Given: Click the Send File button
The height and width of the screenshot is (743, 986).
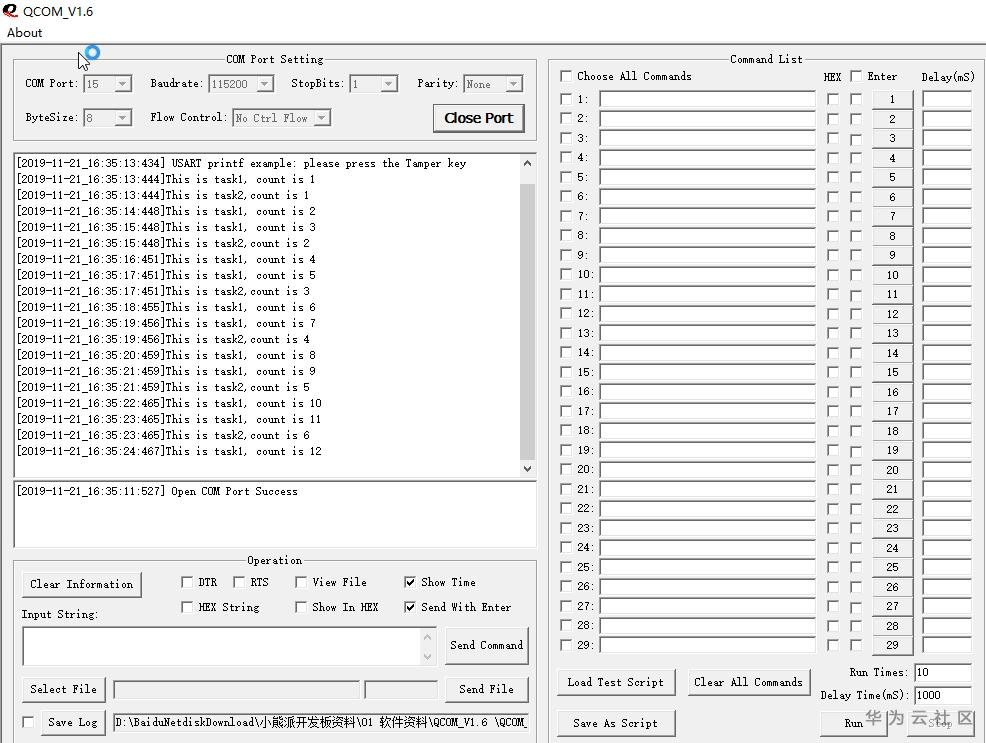Looking at the screenshot, I should click(x=487, y=689).
